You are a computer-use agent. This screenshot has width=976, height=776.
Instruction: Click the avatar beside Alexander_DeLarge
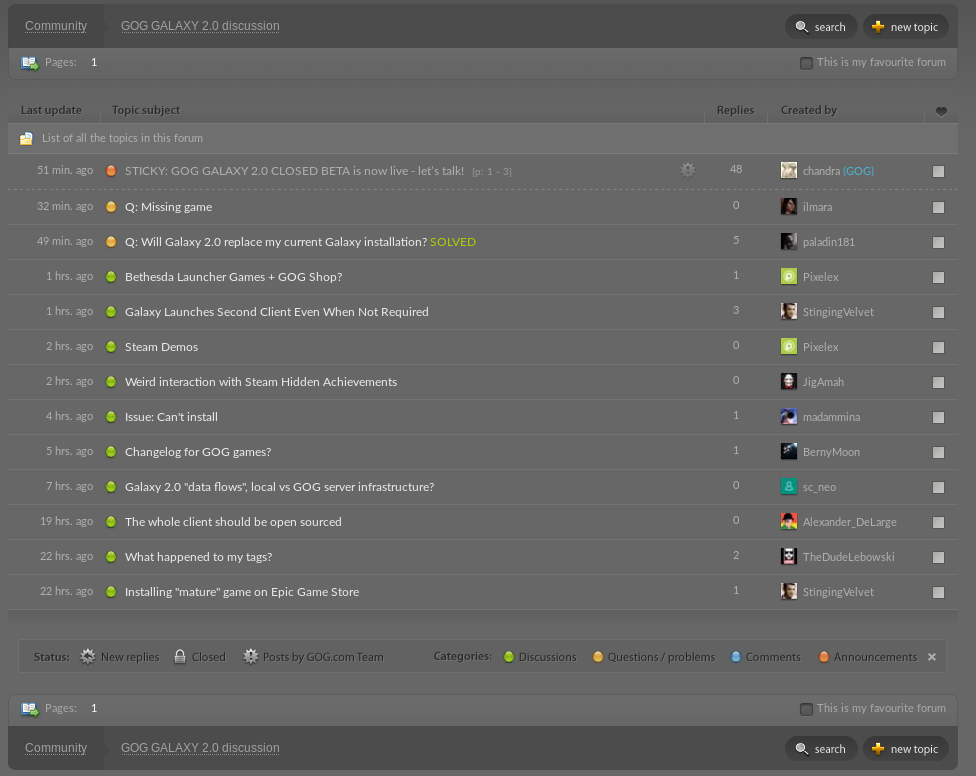pyautogui.click(x=789, y=521)
